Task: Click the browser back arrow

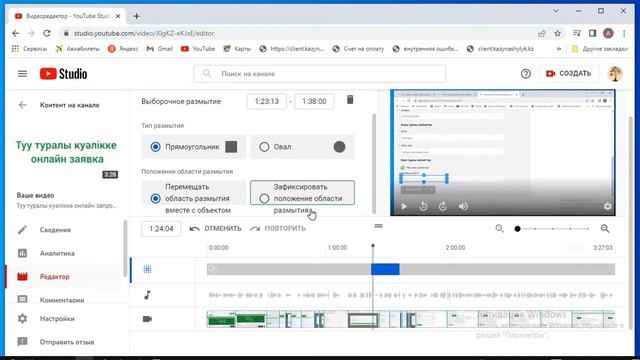Action: (x=16, y=33)
